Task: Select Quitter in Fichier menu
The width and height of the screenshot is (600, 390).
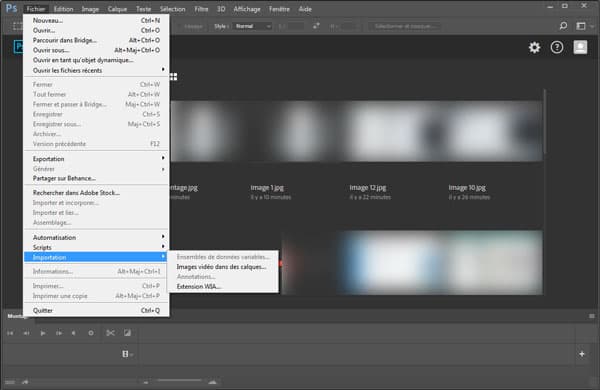Action: click(x=96, y=310)
